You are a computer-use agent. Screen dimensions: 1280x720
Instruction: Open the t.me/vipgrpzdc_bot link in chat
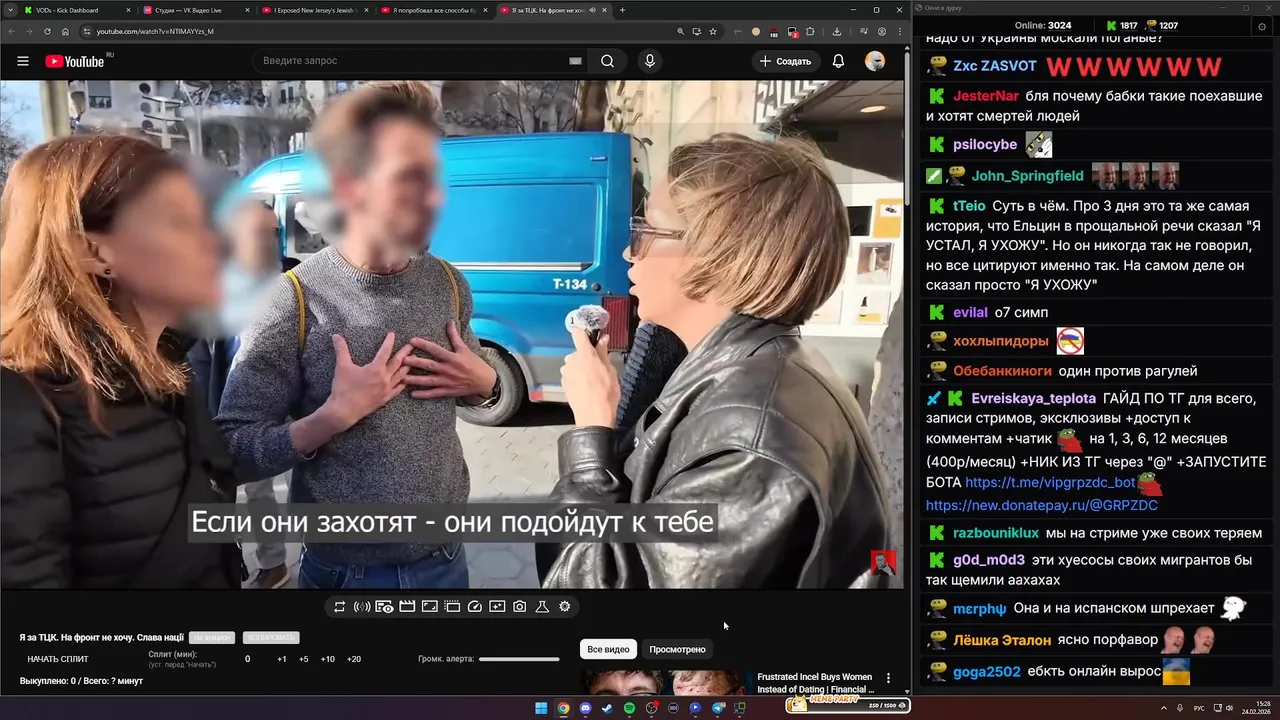[x=1050, y=483]
